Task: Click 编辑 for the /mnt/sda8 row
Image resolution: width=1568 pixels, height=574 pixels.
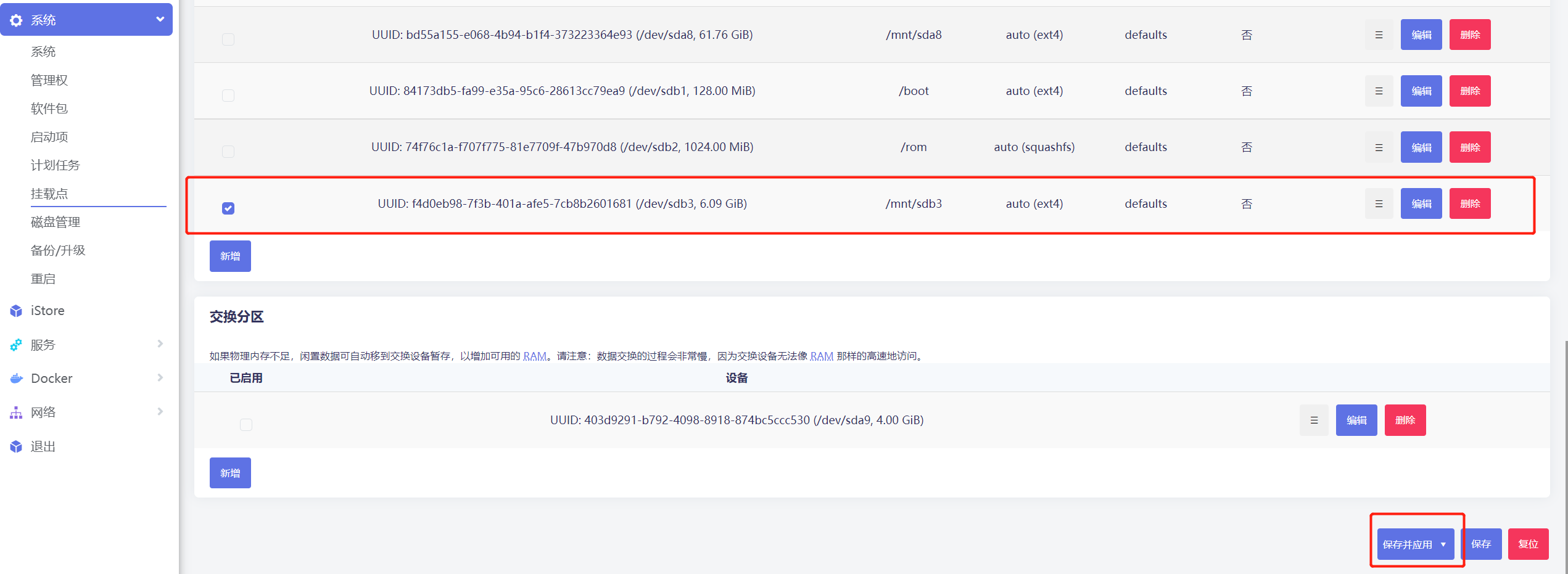Action: point(1421,35)
